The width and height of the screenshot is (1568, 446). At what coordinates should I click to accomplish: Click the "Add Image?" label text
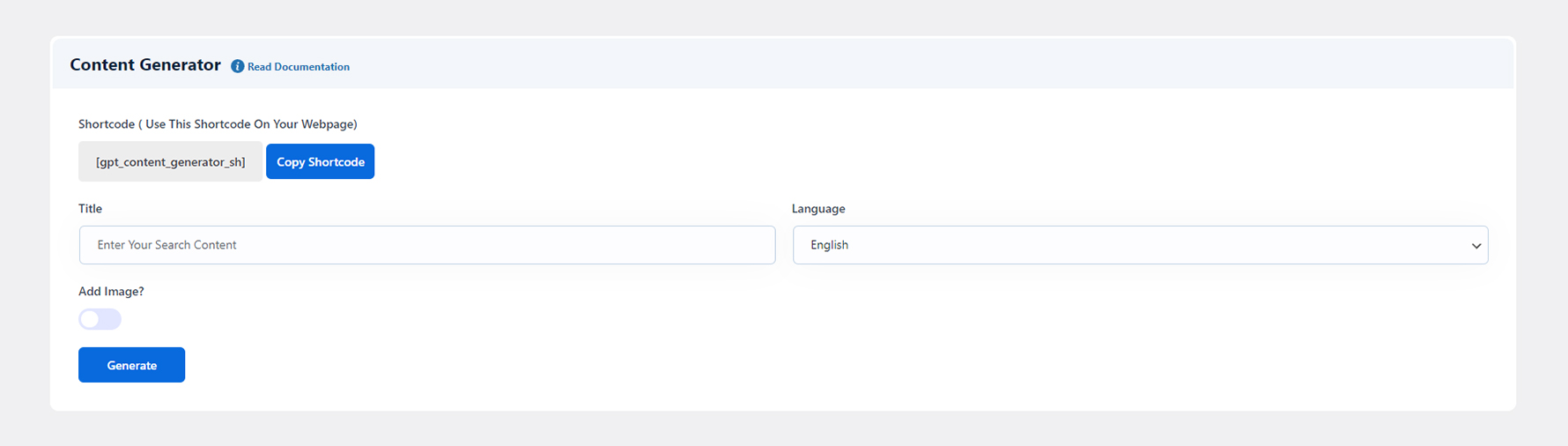click(x=111, y=292)
